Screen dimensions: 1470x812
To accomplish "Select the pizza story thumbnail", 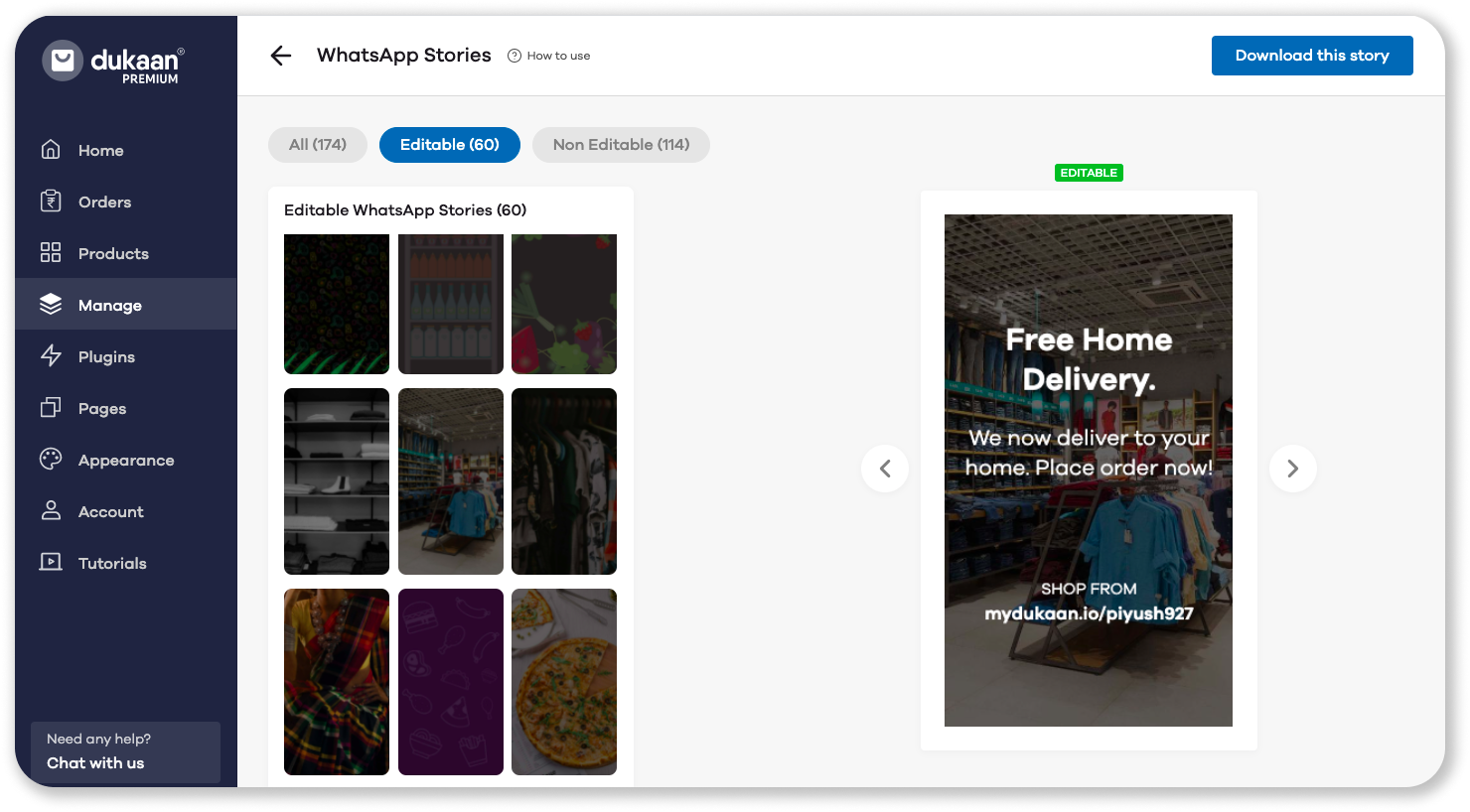I will tap(564, 682).
